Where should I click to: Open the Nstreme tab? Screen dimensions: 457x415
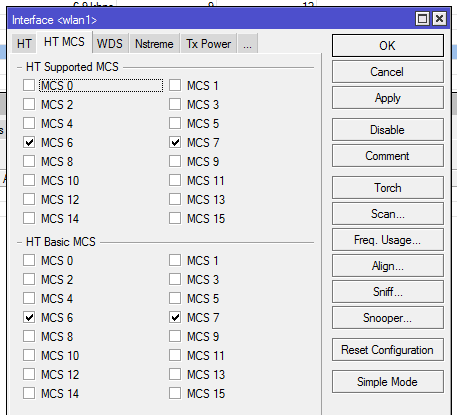click(154, 44)
